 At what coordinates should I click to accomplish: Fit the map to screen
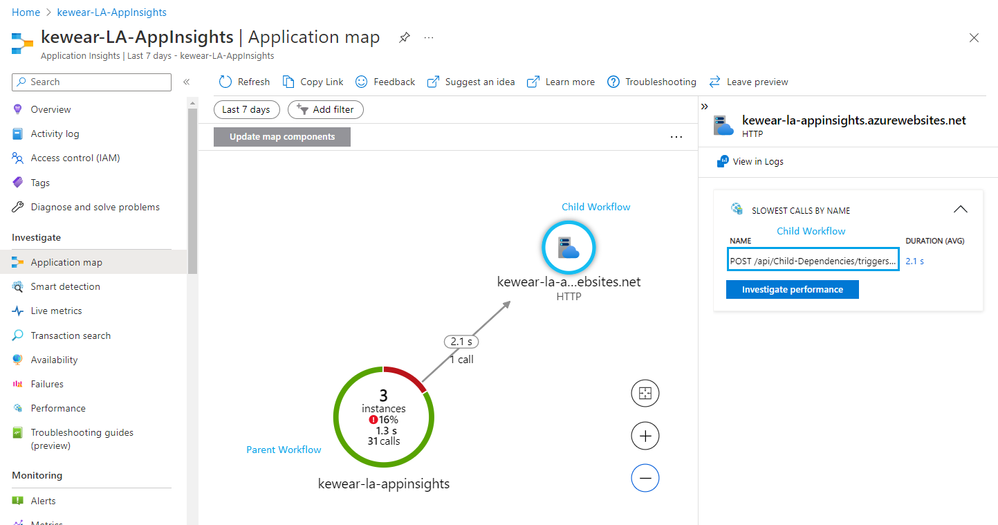[x=645, y=393]
